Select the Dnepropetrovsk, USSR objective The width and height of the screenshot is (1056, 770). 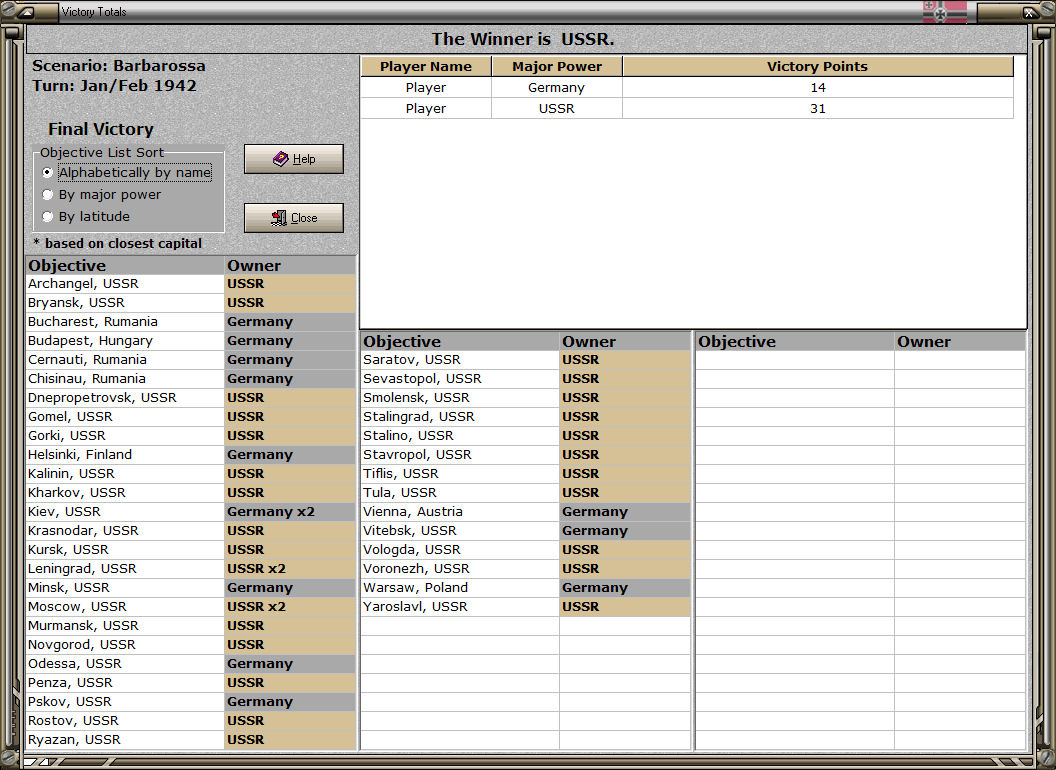(125, 397)
